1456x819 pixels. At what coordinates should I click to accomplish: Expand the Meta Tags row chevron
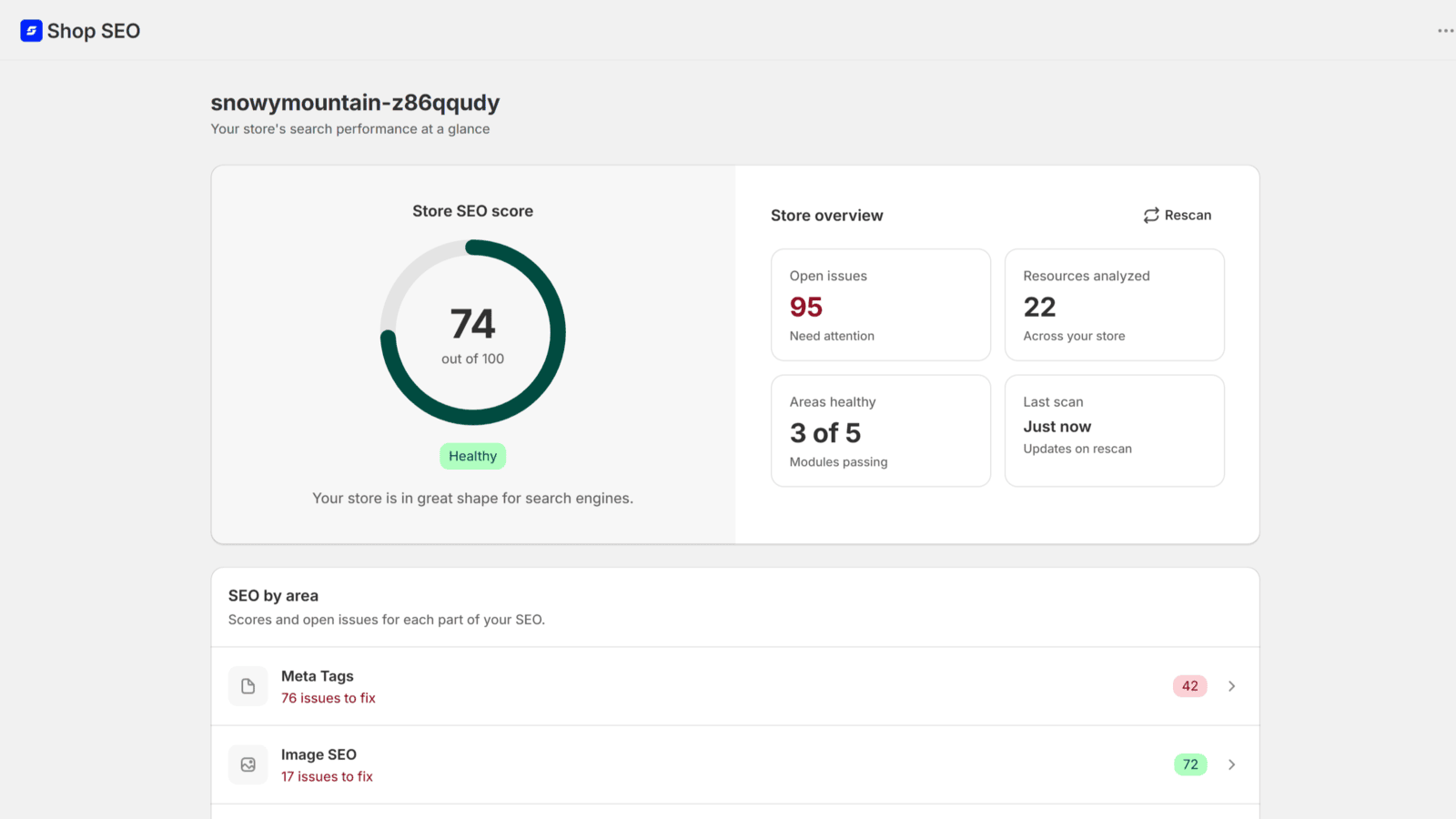pyautogui.click(x=1232, y=686)
